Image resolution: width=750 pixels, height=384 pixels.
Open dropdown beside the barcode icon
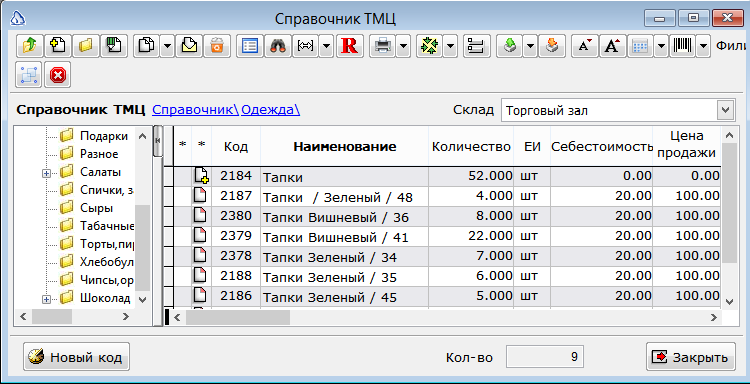(703, 45)
